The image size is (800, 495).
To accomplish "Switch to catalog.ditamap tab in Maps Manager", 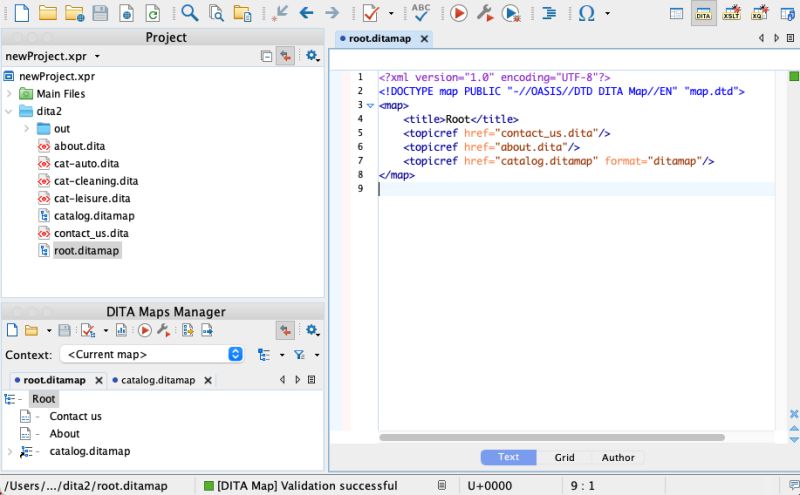I will [x=158, y=380].
